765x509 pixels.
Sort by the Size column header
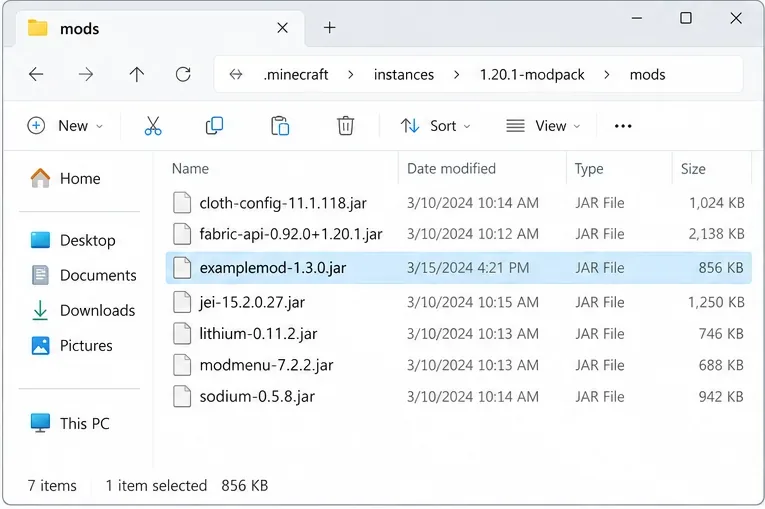tap(693, 169)
